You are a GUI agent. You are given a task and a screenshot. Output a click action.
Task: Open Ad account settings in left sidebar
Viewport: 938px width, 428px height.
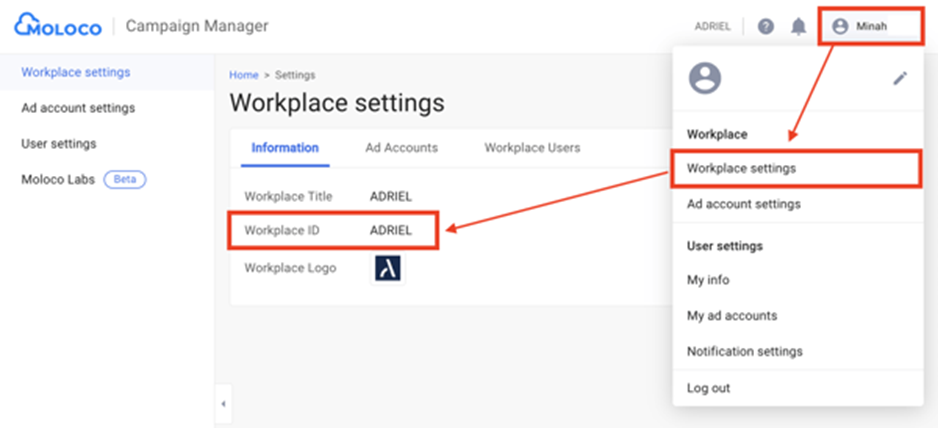tap(78, 108)
